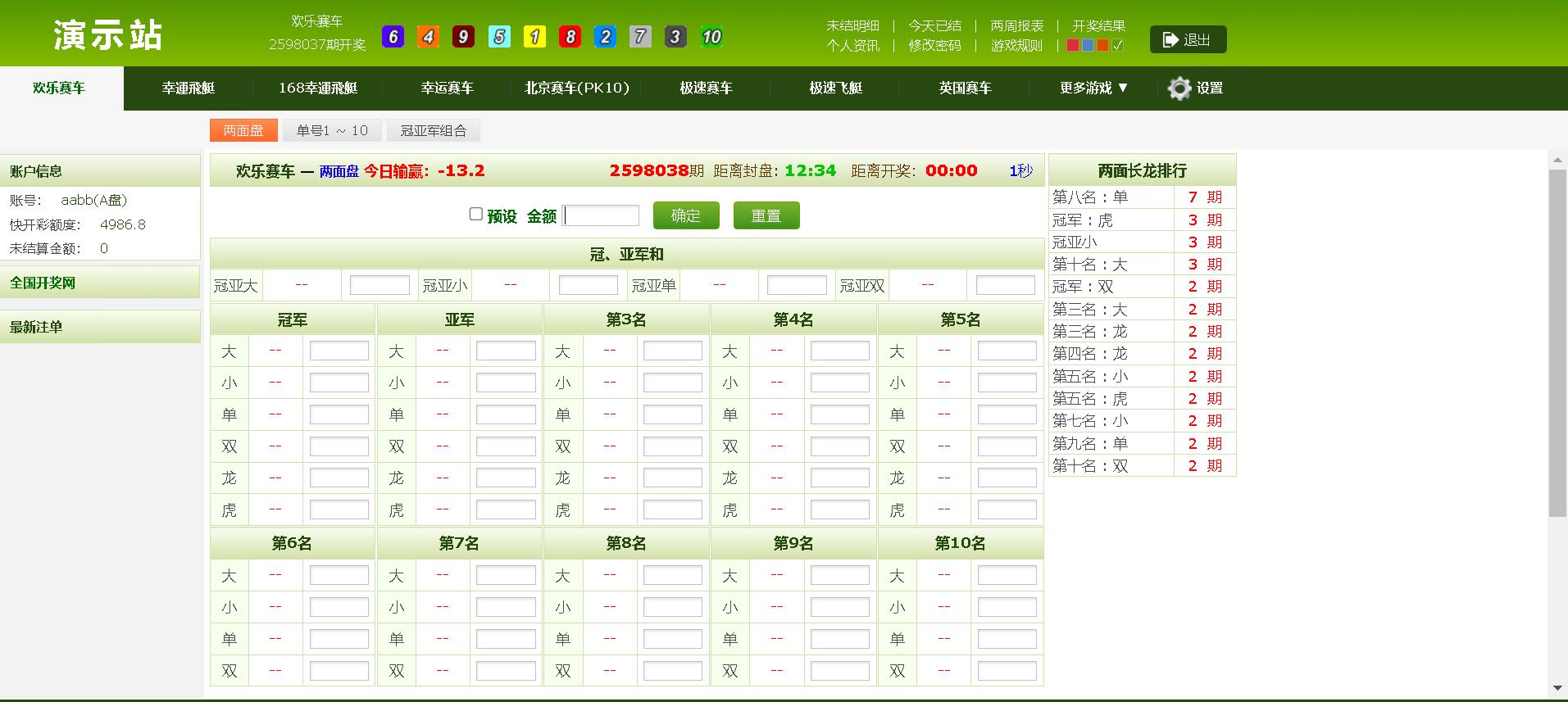Tick the 预设 checkbox
This screenshot has width=1568, height=702.
[475, 214]
